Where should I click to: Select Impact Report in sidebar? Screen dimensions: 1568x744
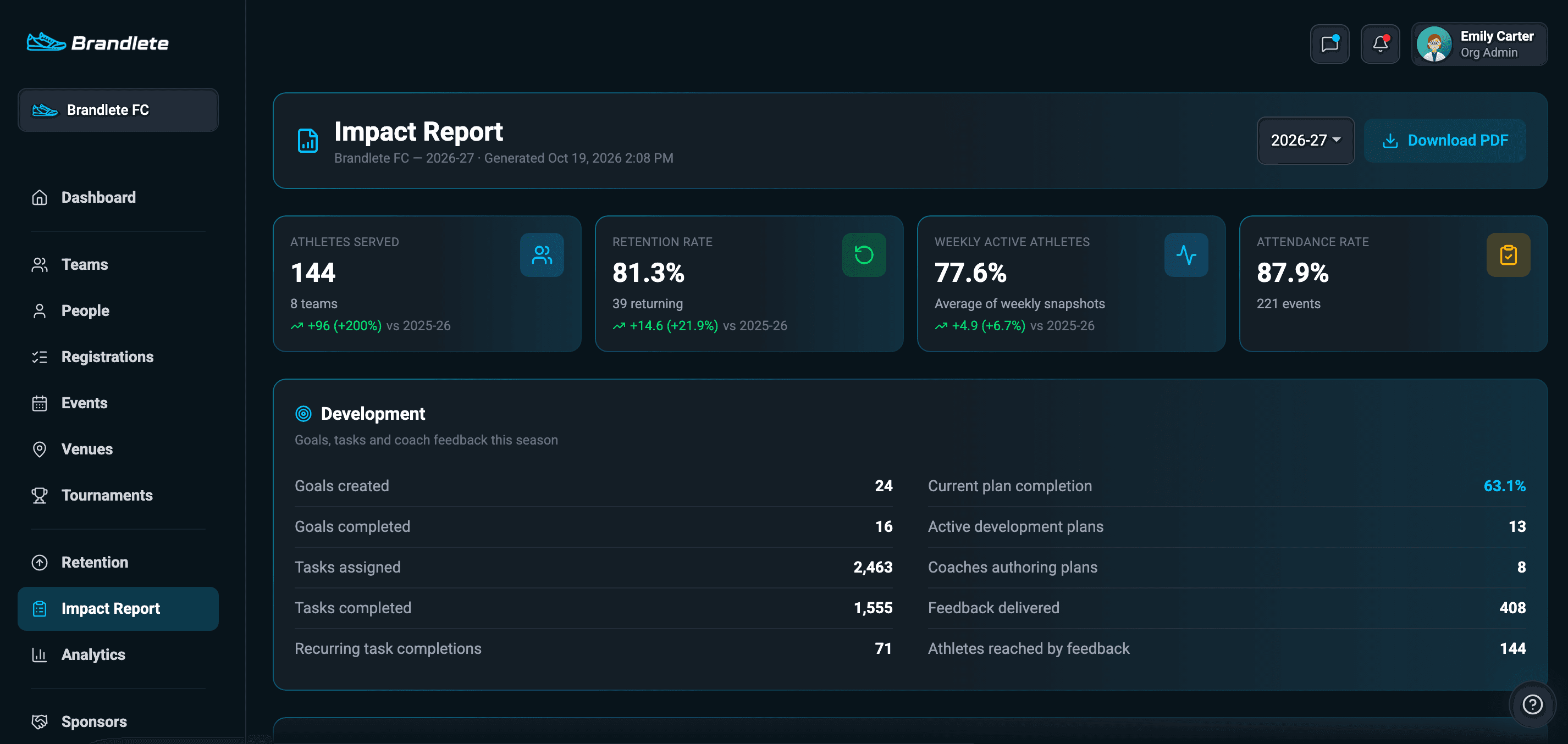point(118,608)
